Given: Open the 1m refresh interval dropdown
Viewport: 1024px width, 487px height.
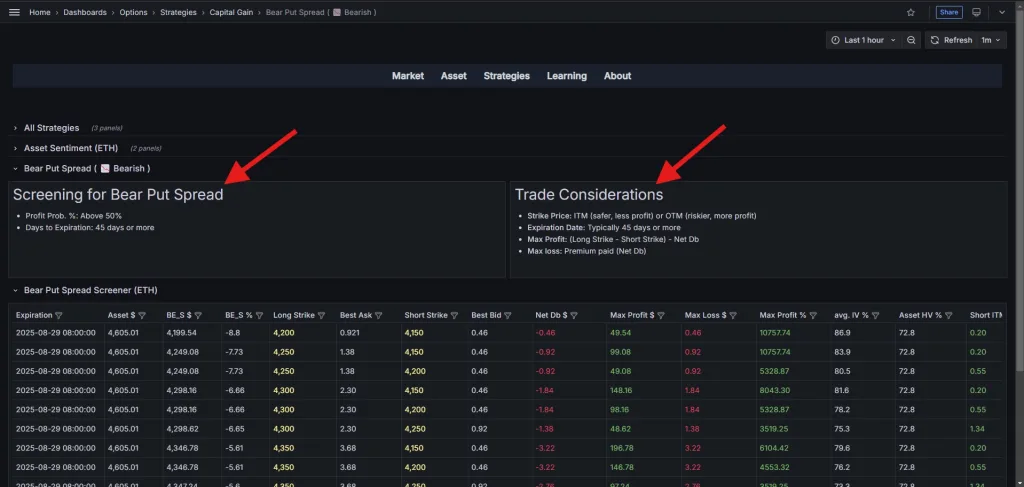Looking at the screenshot, I should point(990,40).
